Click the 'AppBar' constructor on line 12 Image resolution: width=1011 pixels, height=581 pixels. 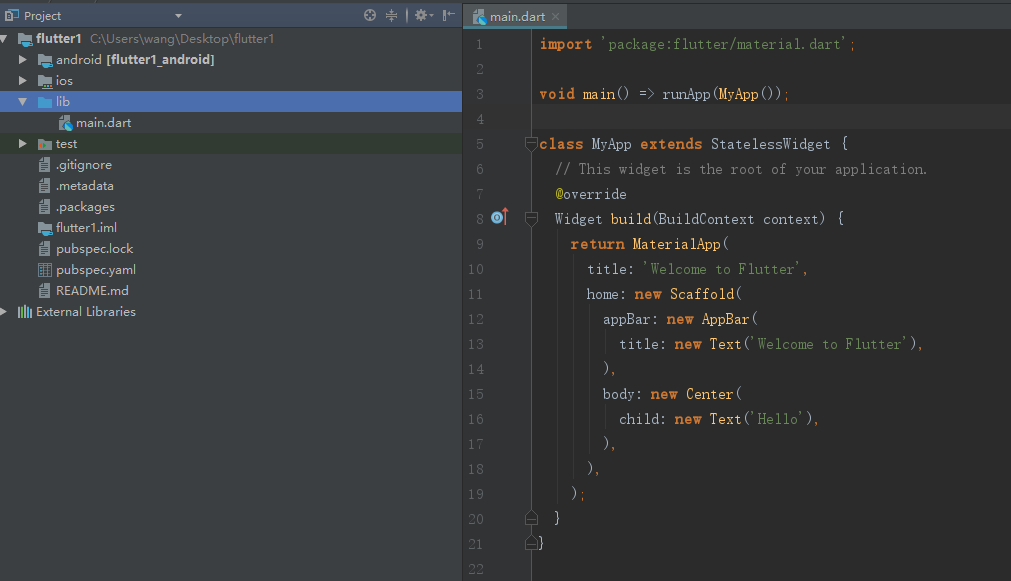(725, 319)
